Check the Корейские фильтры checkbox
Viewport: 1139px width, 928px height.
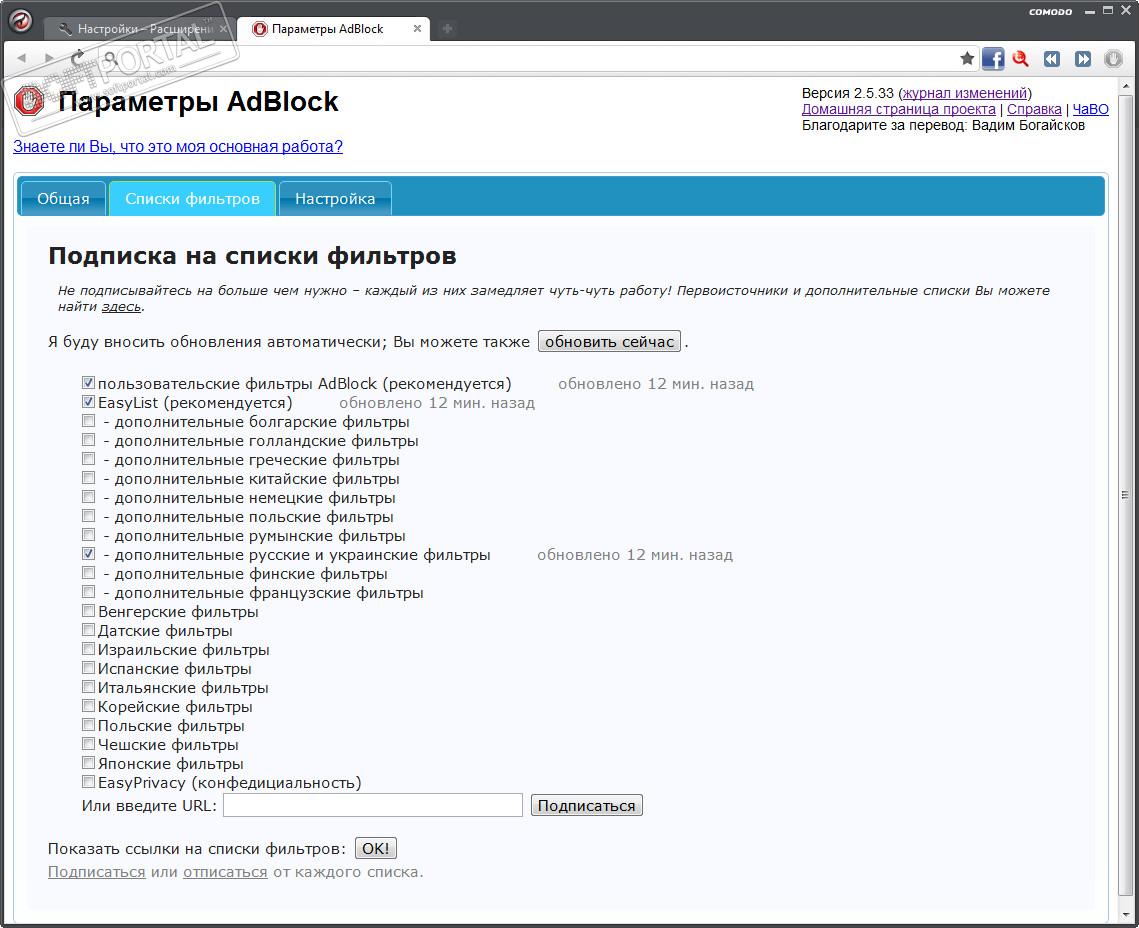[x=88, y=705]
